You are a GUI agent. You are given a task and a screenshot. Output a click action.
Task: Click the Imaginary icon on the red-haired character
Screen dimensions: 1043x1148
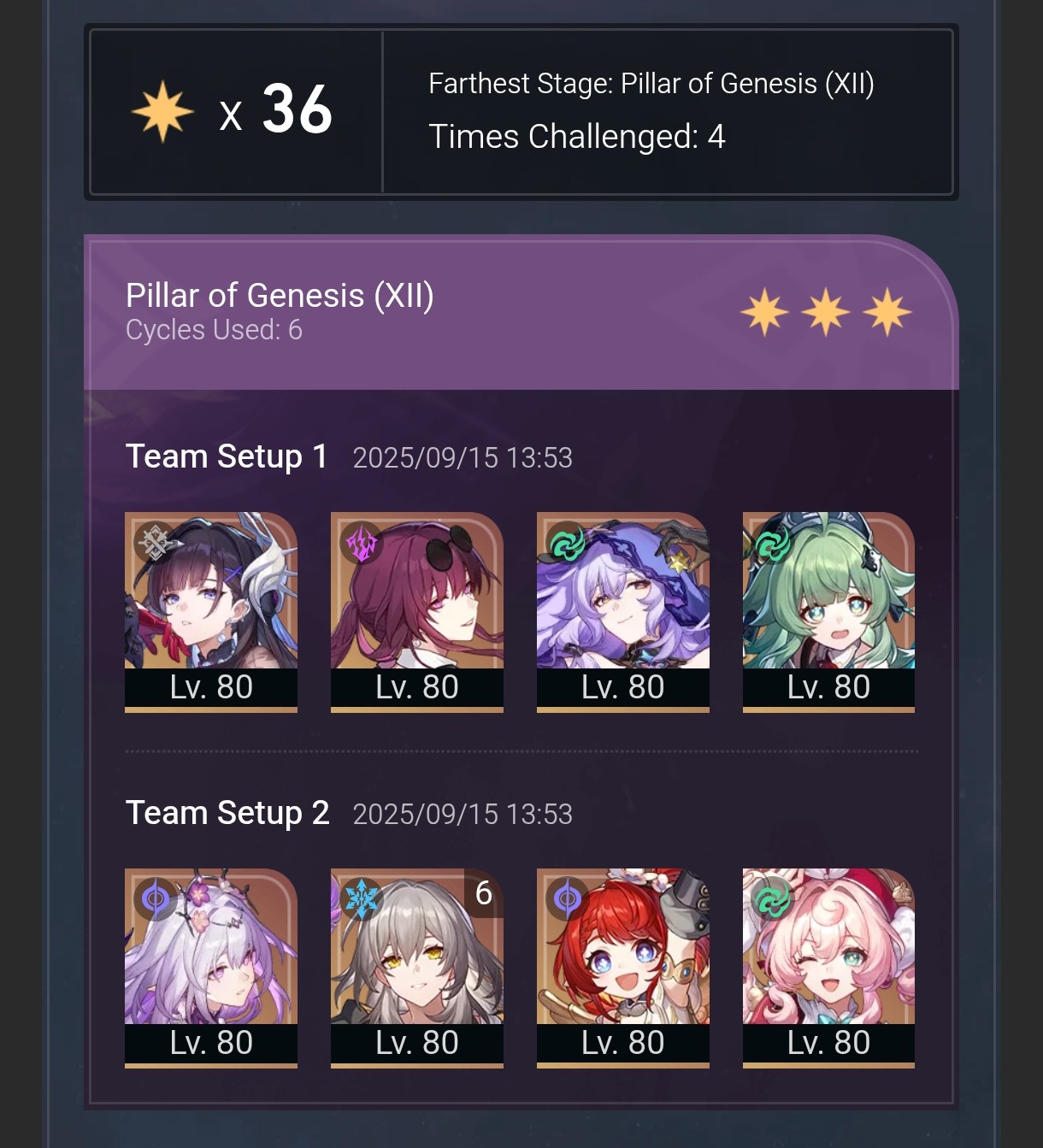pos(567,898)
